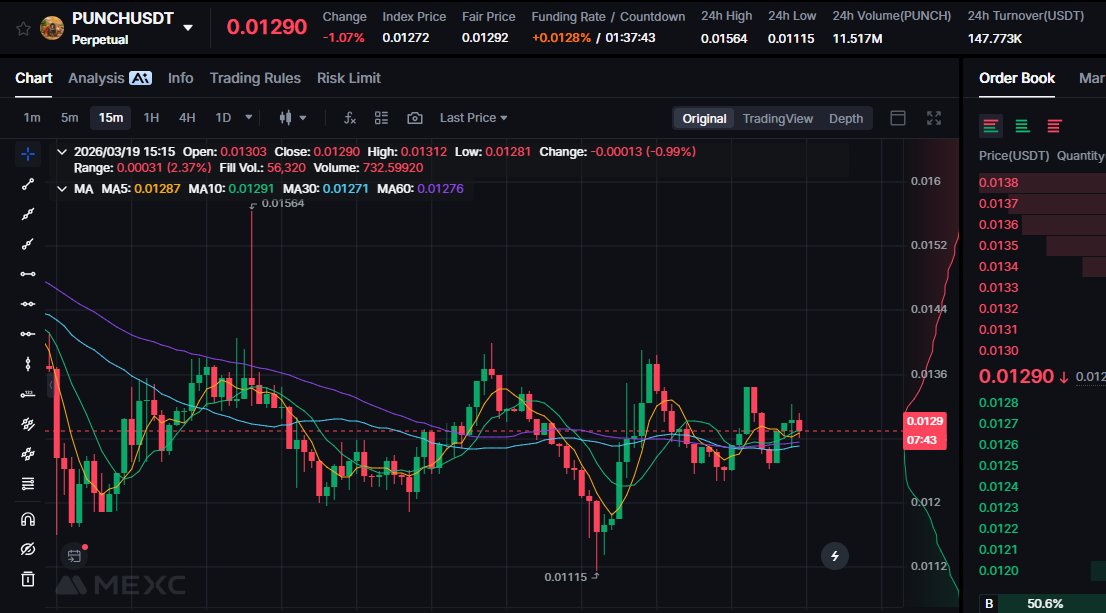Select the Fibonacci retracement lines tool
Viewport: 1106px width, 613px height.
28,484
